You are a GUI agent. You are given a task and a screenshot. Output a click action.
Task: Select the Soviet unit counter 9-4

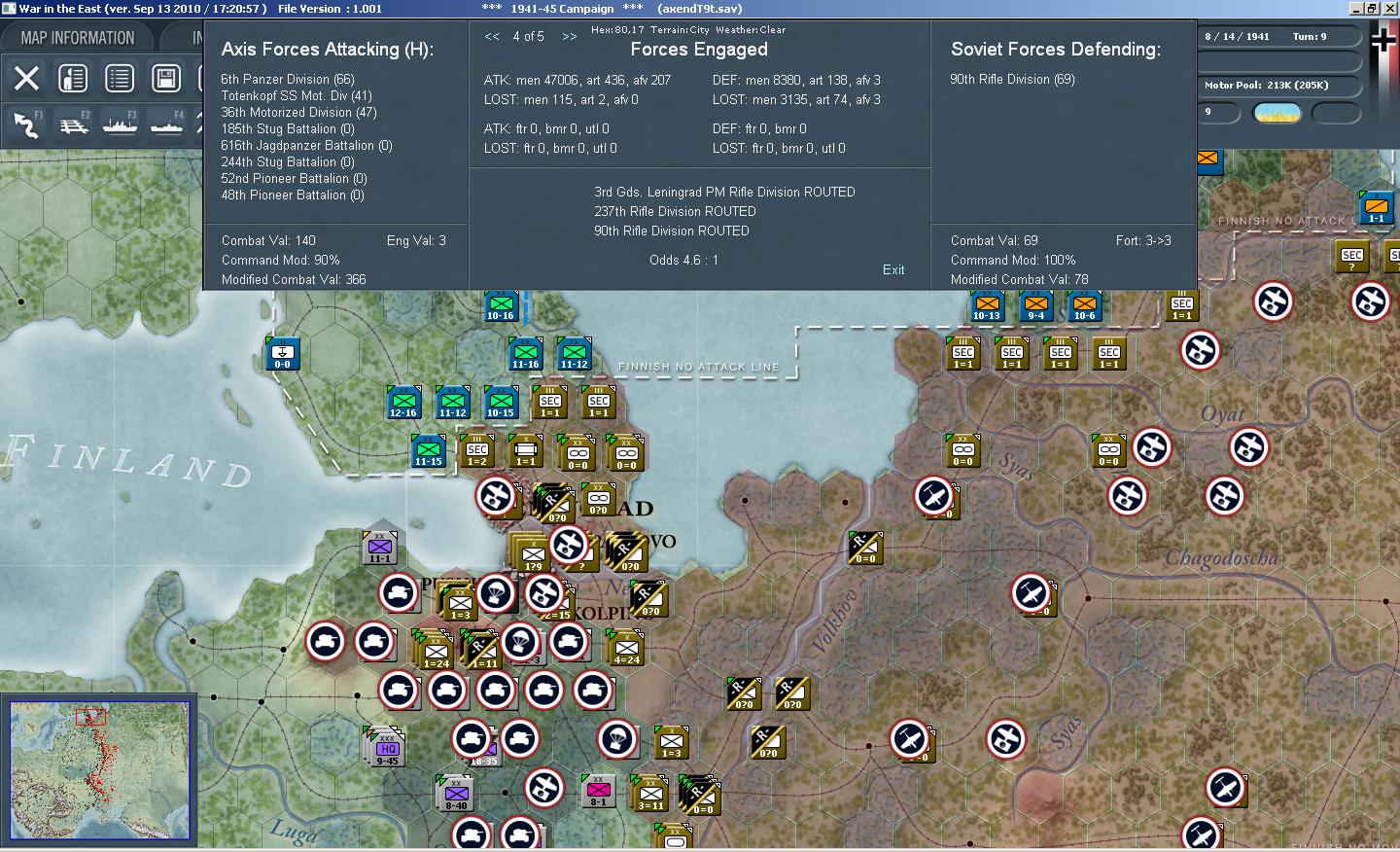[x=1035, y=305]
